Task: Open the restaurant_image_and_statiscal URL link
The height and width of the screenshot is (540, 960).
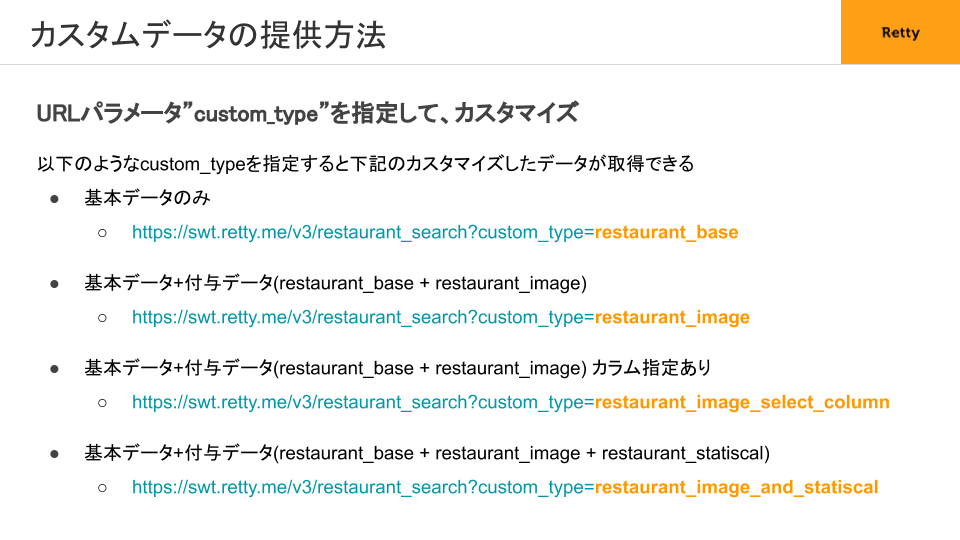Action: [505, 487]
